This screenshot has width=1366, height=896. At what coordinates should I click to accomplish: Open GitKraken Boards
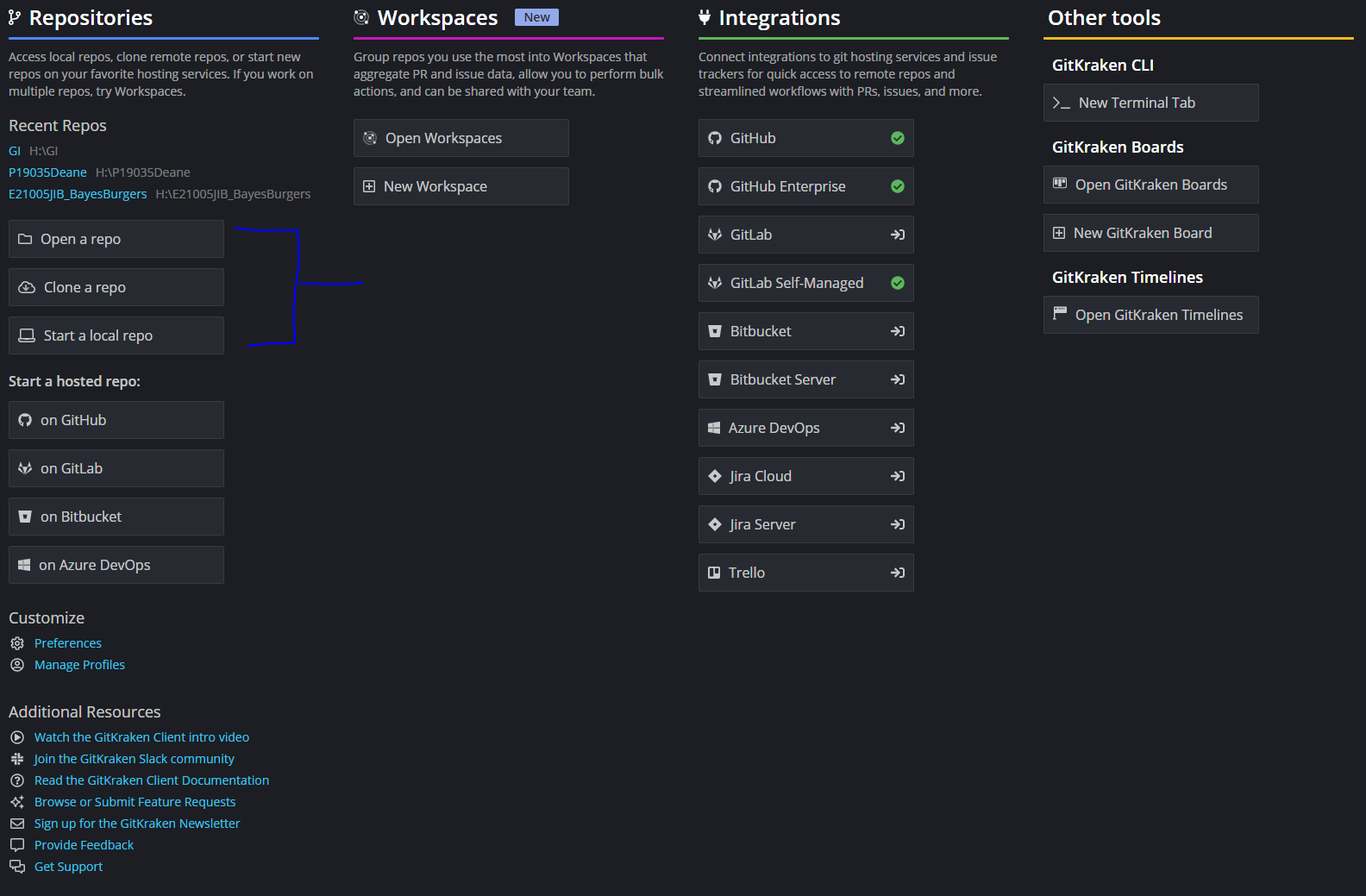coord(1151,185)
